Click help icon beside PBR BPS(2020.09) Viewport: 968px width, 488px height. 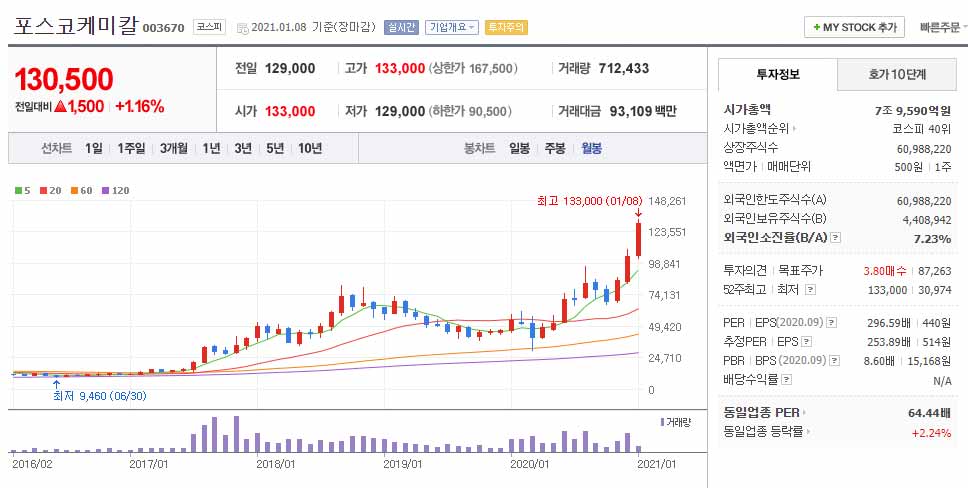(835, 361)
